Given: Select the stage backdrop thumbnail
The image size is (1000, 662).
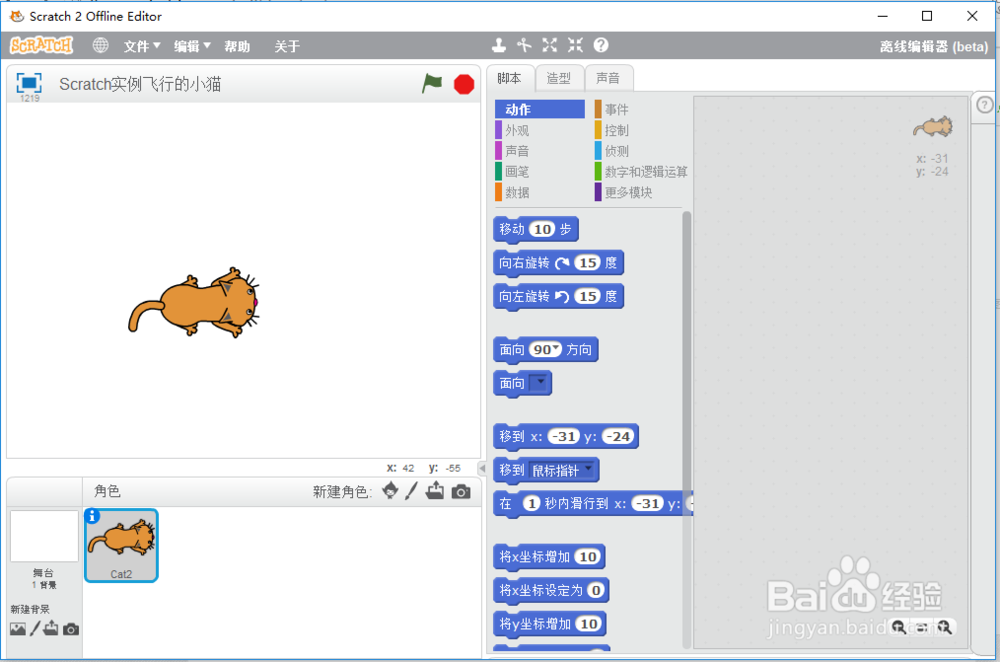Looking at the screenshot, I should point(44,536).
